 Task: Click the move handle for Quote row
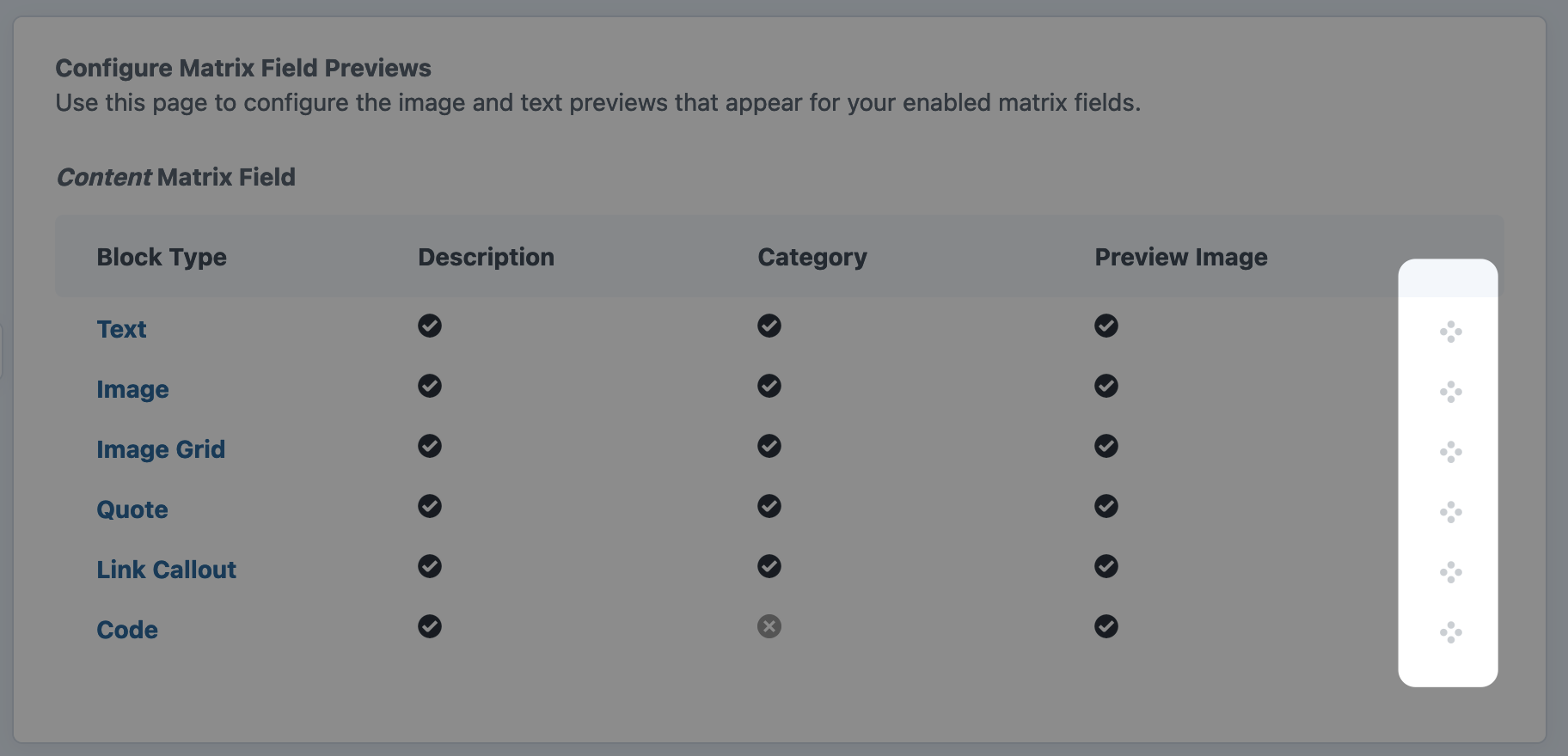(x=1451, y=512)
